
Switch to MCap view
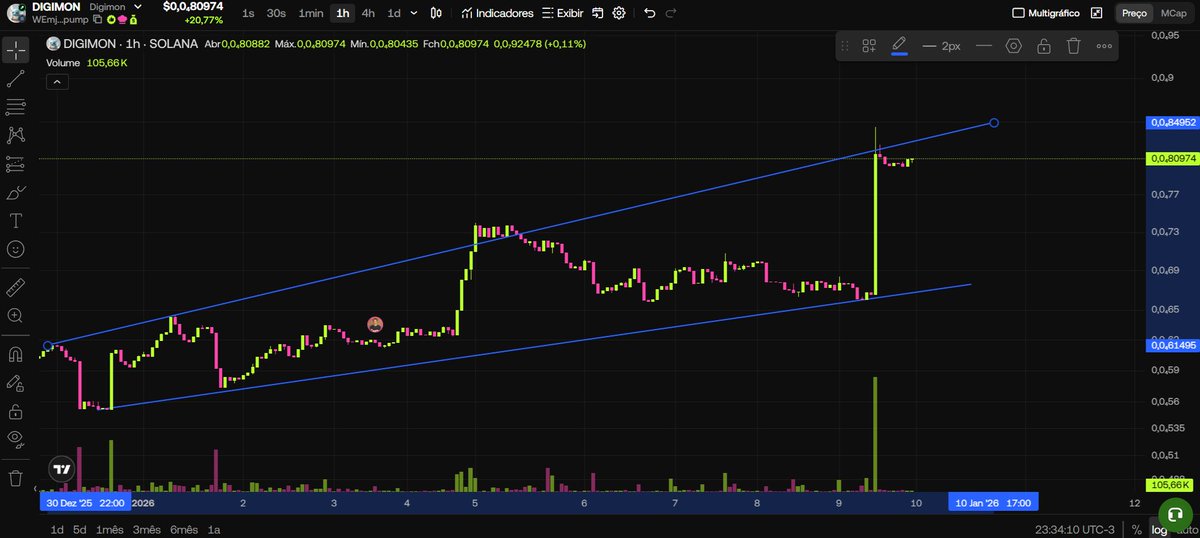pos(1172,13)
